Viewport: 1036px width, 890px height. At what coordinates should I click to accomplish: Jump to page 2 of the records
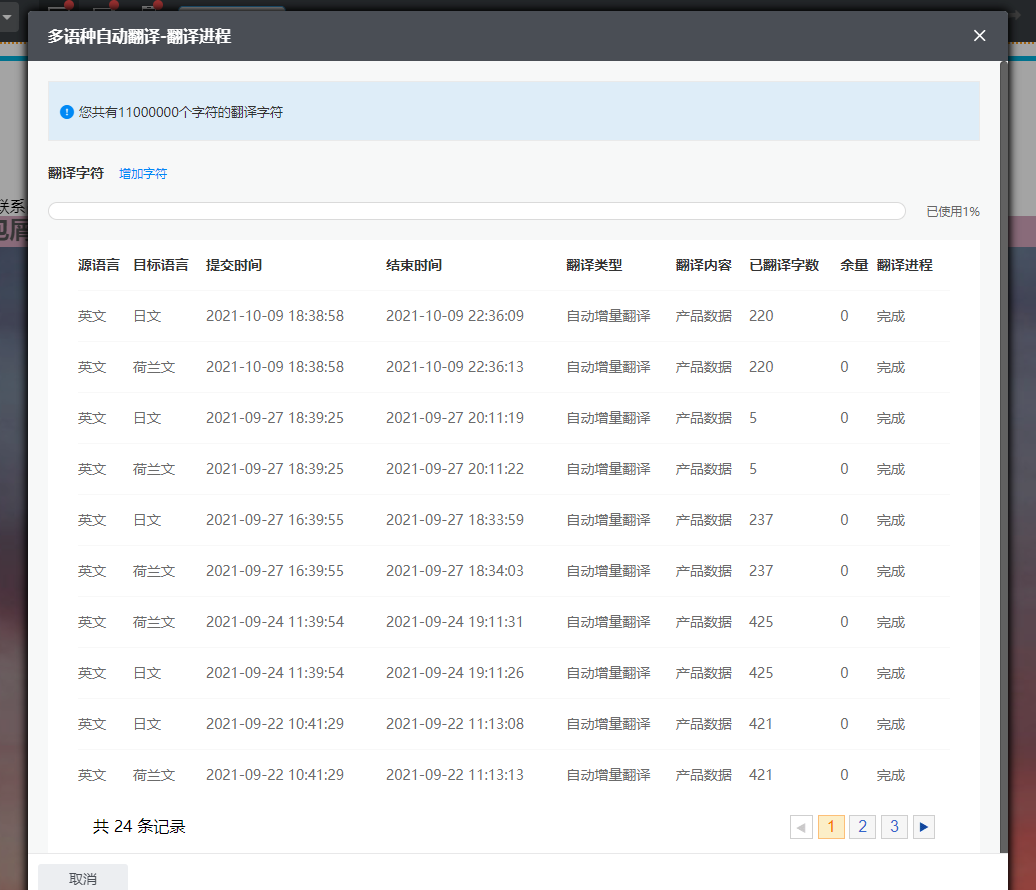(862, 827)
